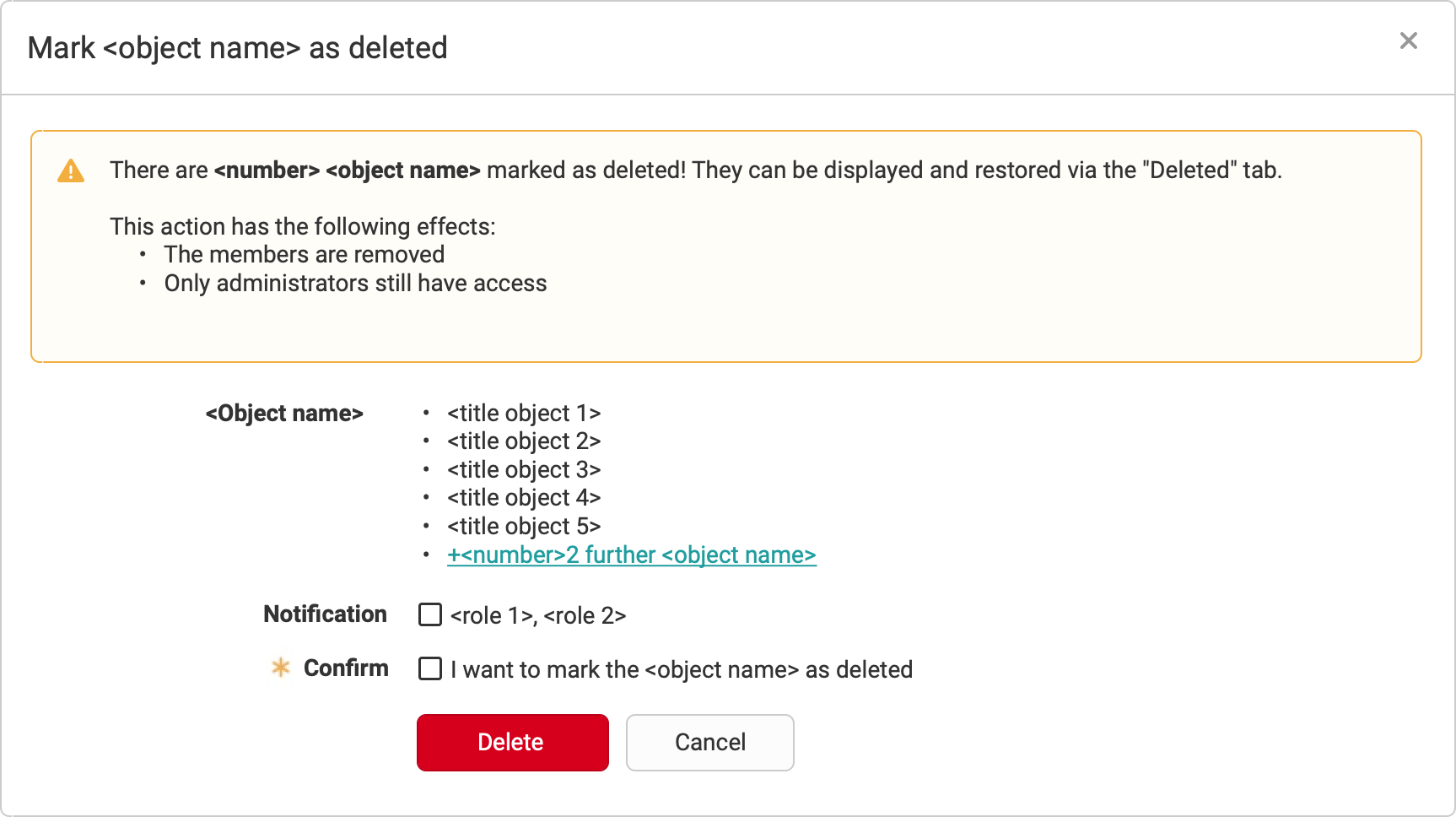
Task: Click the Delete button
Action: [x=512, y=742]
